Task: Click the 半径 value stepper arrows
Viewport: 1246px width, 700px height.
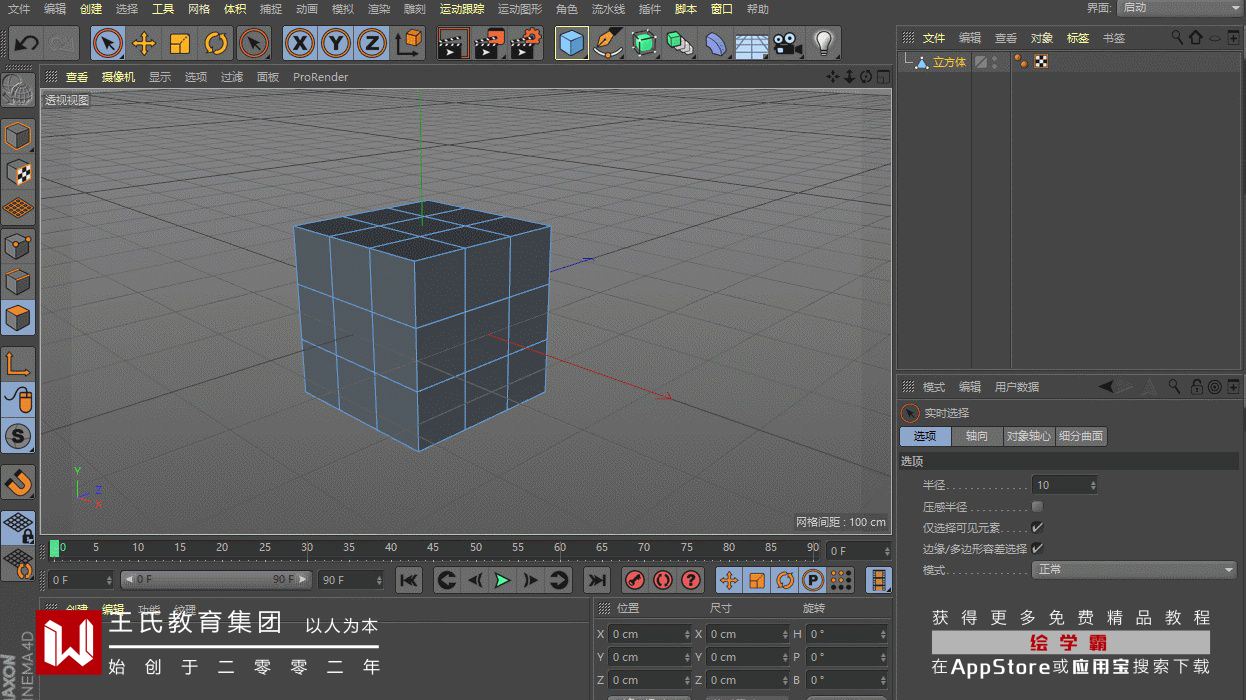Action: click(1092, 485)
